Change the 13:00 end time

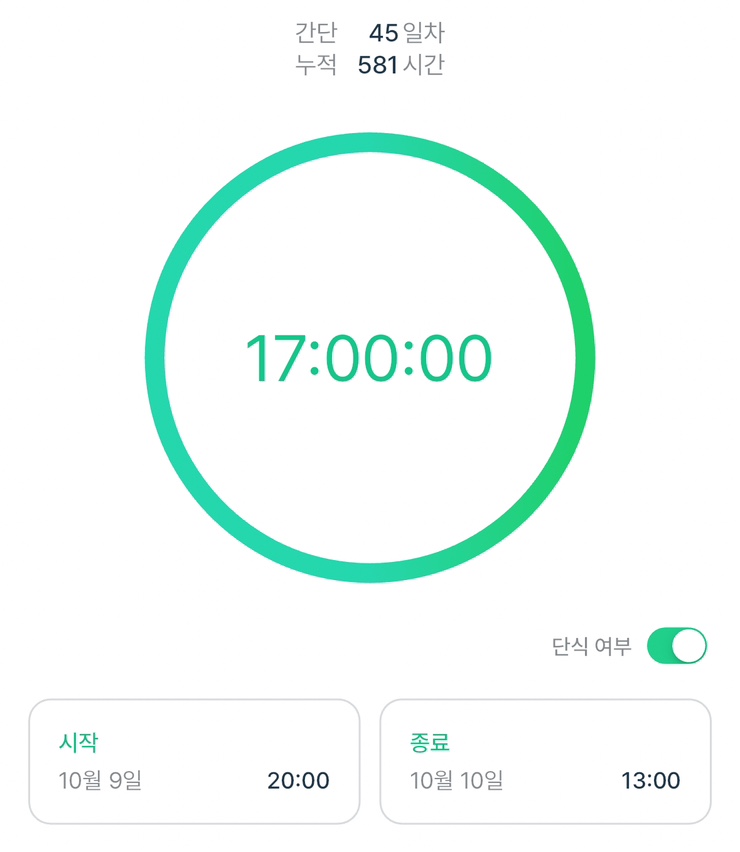click(x=650, y=781)
